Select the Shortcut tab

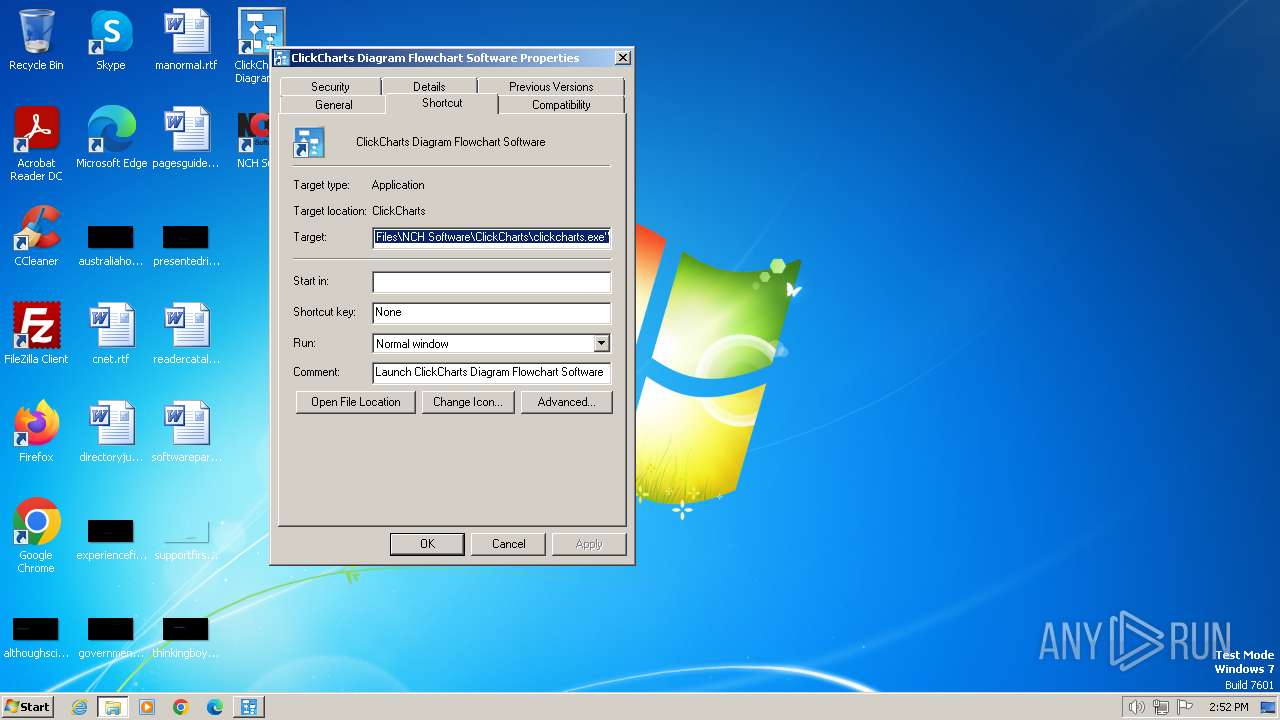442,103
